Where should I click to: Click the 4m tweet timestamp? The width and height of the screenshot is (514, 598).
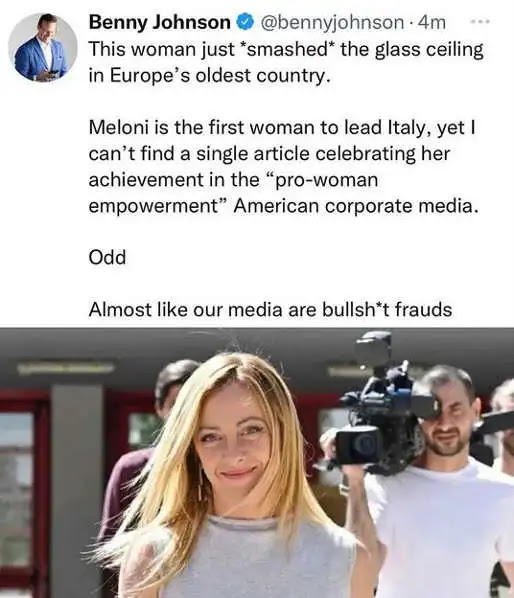(432, 23)
